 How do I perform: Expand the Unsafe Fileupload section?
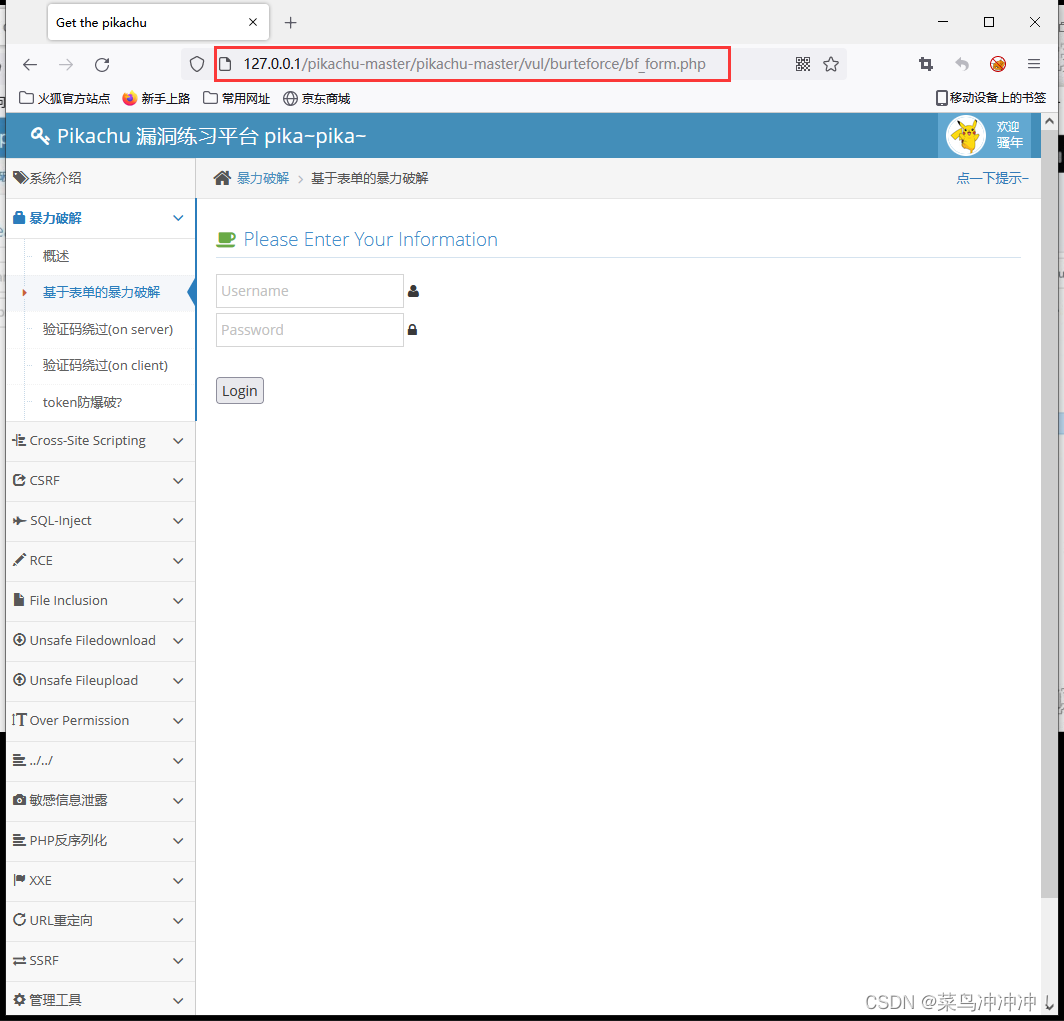tap(100, 681)
